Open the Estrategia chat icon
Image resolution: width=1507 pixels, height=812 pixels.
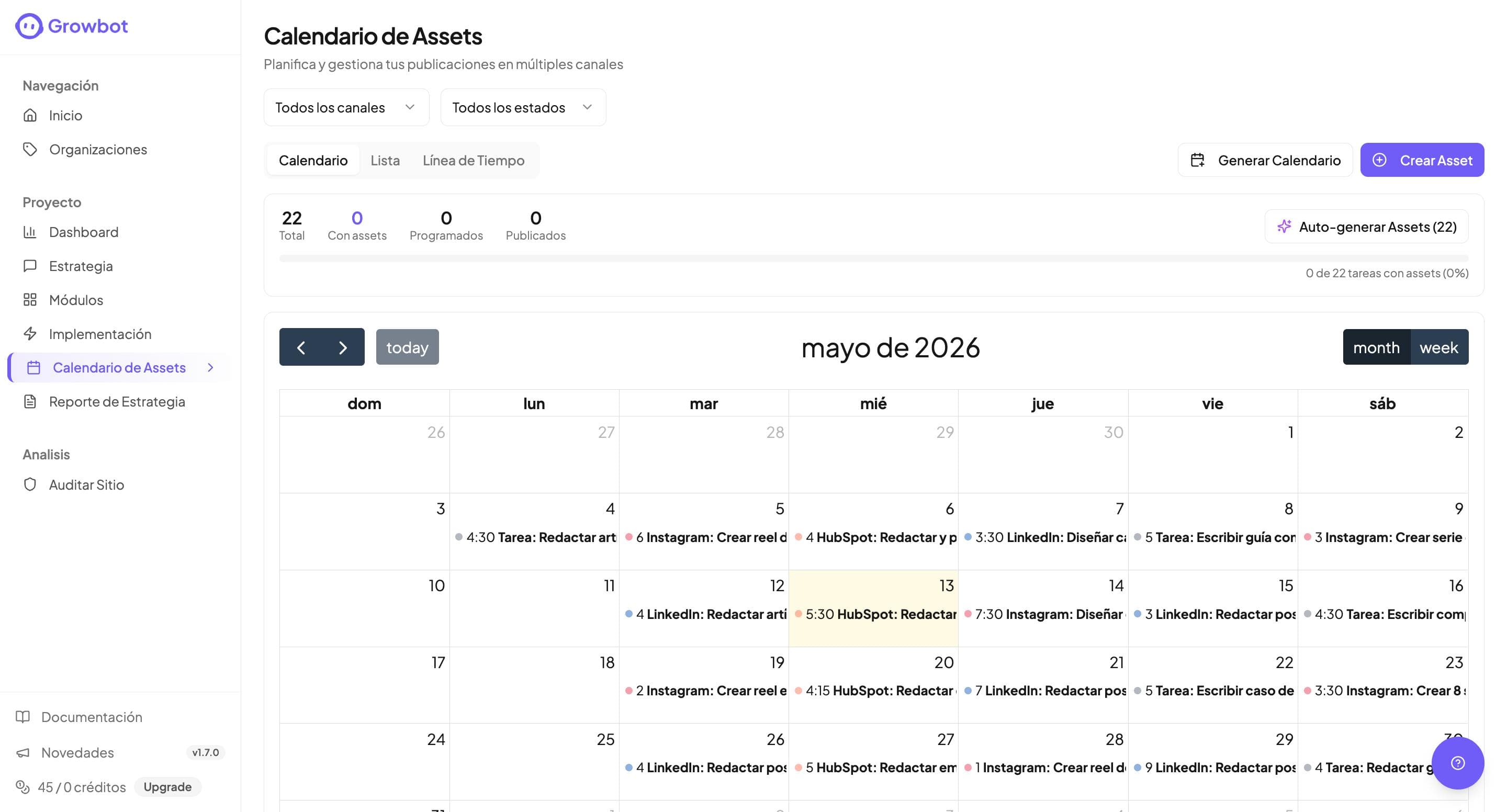[x=30, y=266]
